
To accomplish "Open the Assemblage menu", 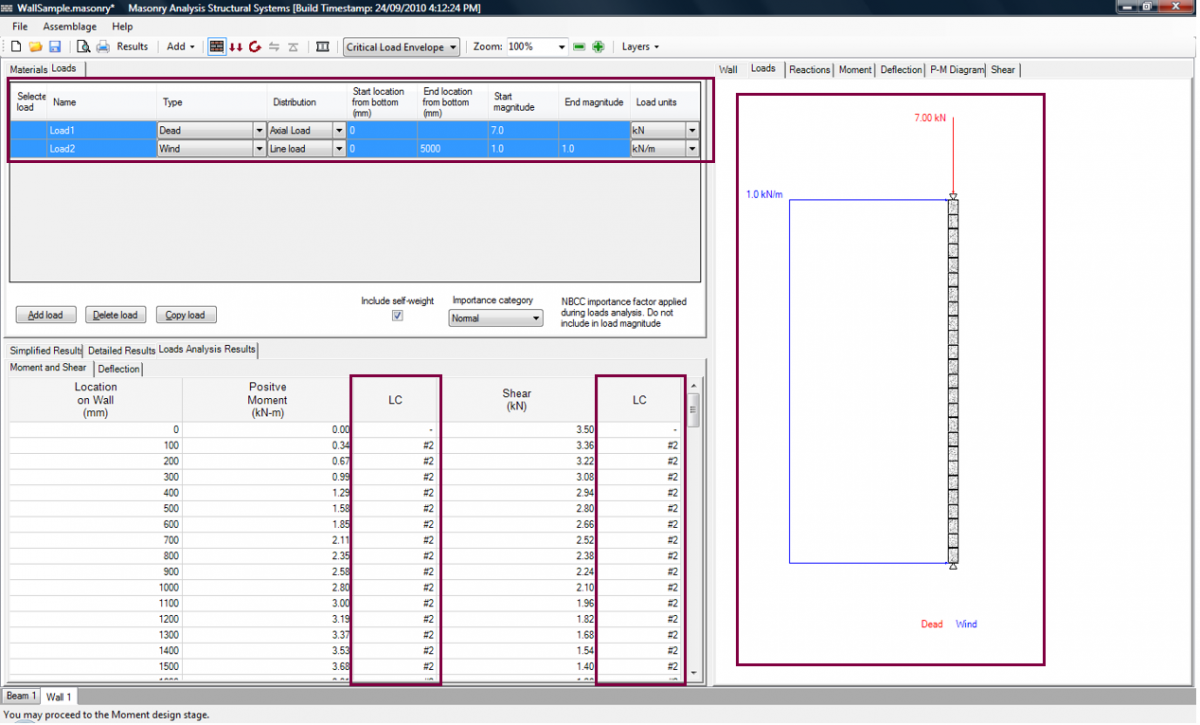I will 69,26.
